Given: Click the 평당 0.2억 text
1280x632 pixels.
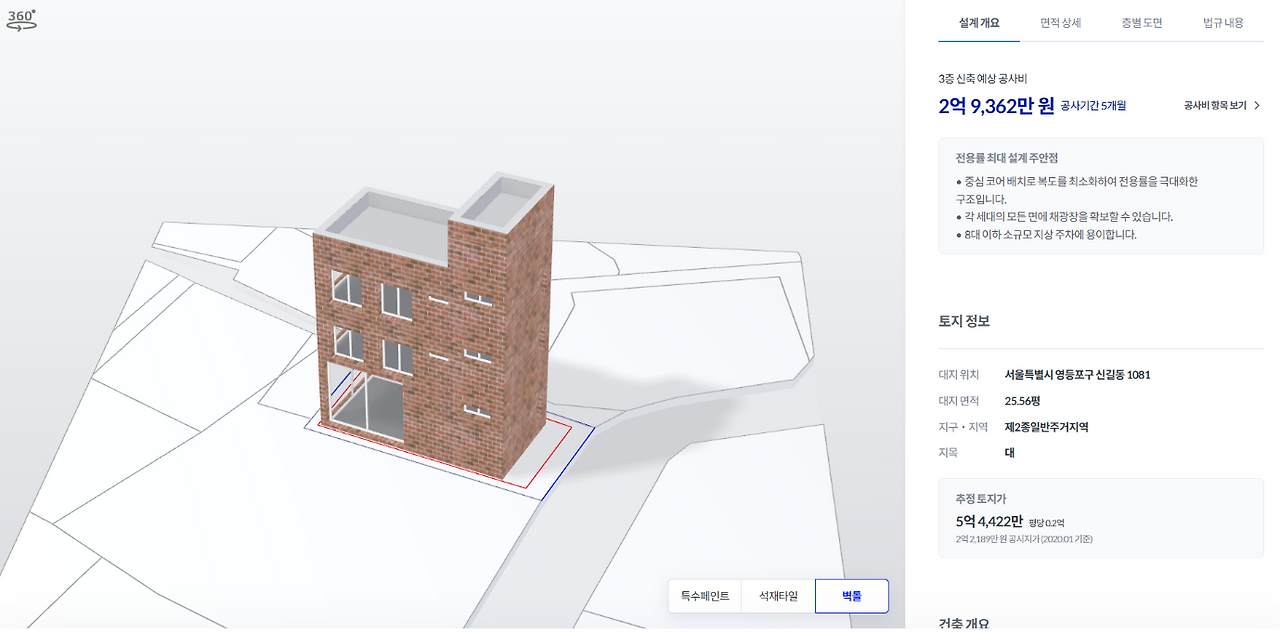Looking at the screenshot, I should (1047, 522).
